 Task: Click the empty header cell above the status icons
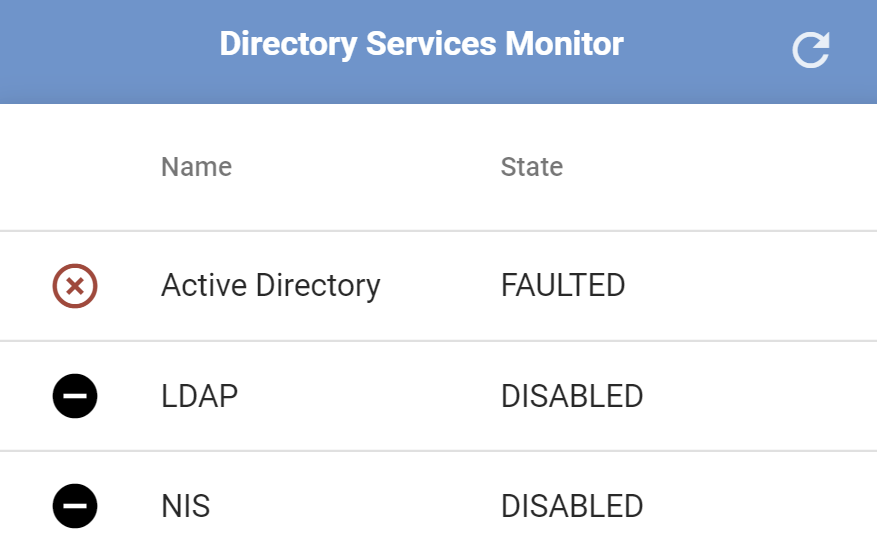75,167
